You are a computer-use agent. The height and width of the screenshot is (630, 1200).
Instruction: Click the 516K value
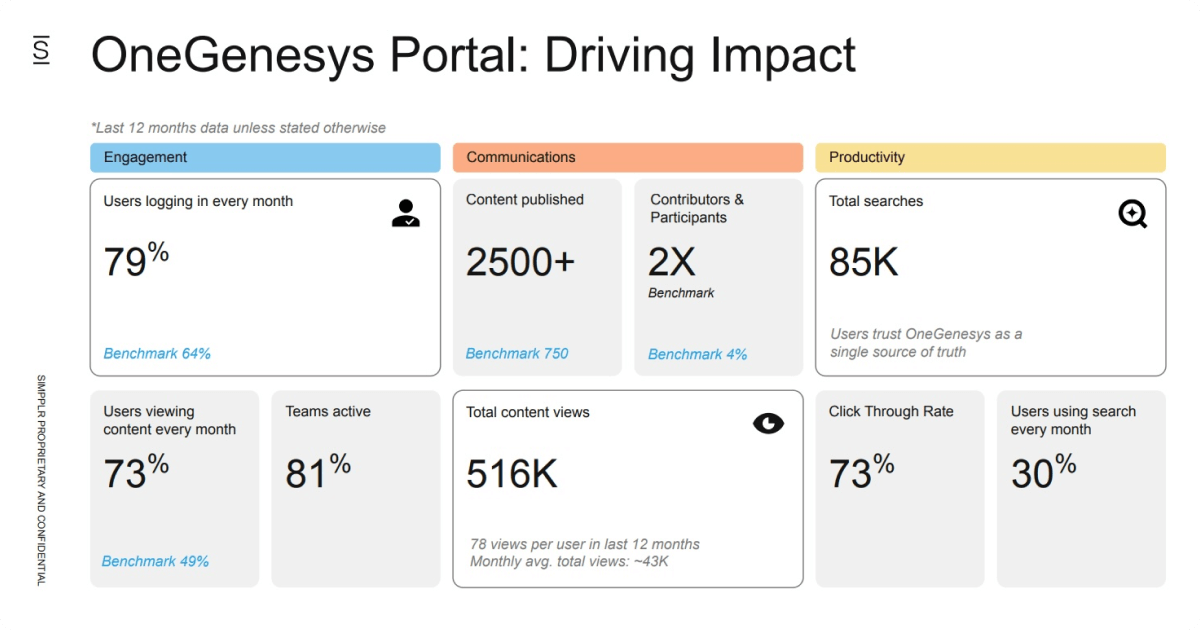[512, 474]
